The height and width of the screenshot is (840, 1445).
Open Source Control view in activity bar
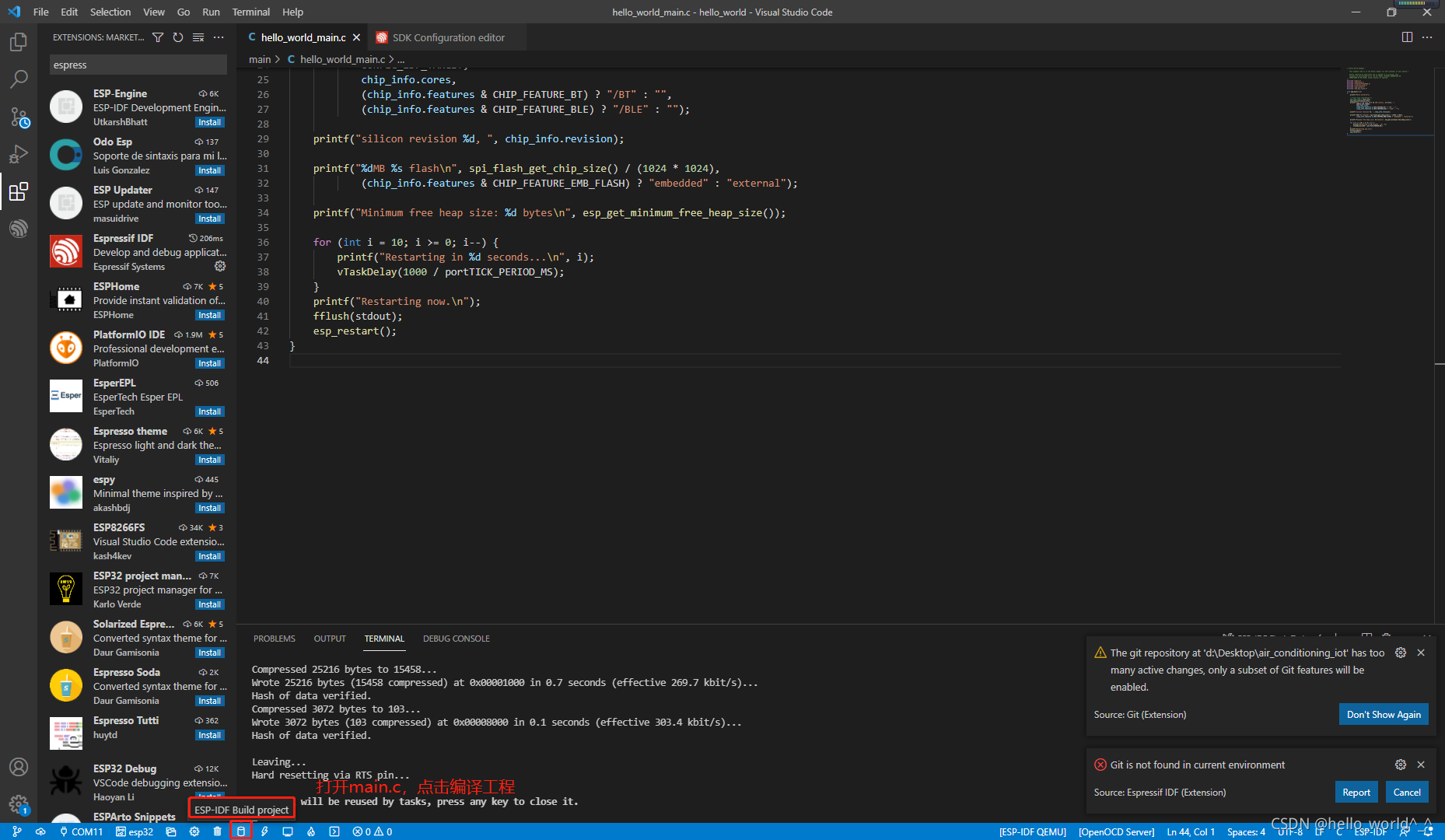pos(19,117)
